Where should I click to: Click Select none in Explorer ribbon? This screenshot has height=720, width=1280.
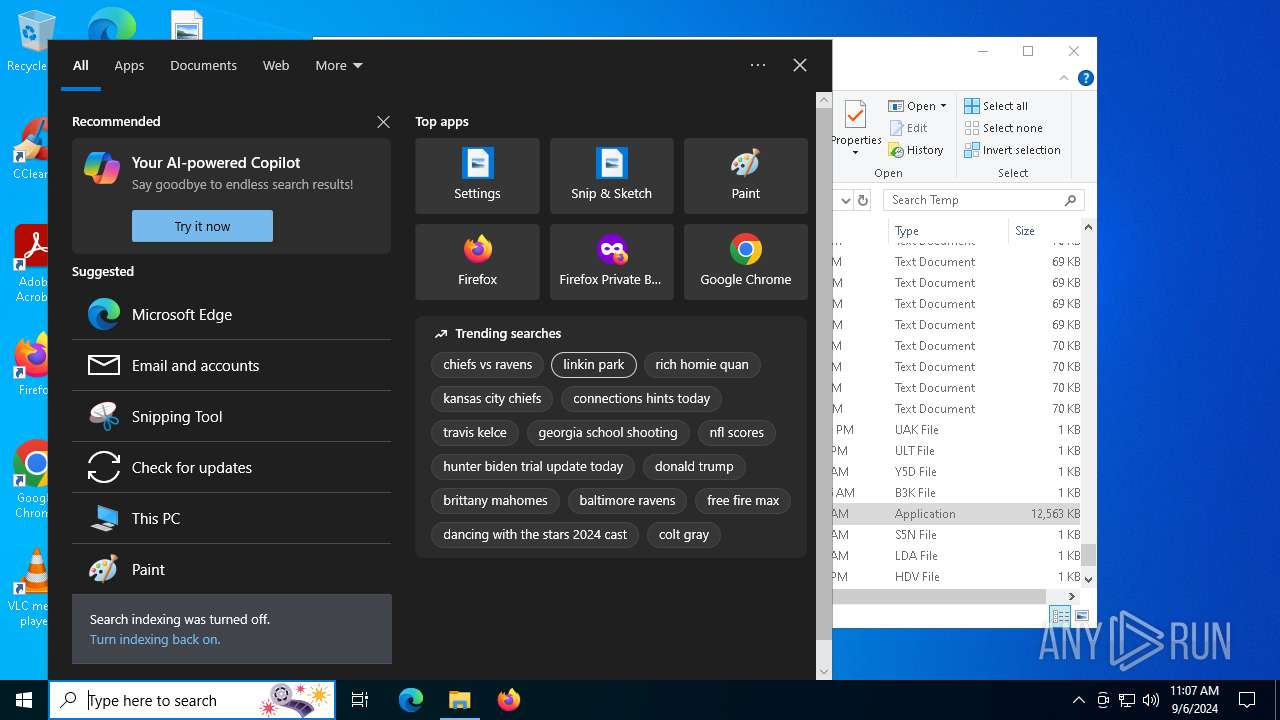pos(1003,128)
